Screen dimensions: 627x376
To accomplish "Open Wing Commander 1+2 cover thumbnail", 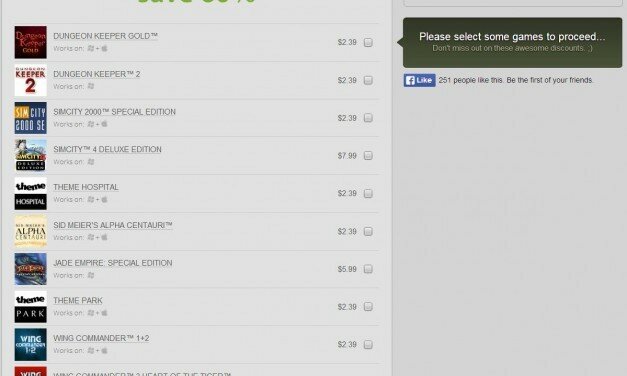I will (30, 344).
